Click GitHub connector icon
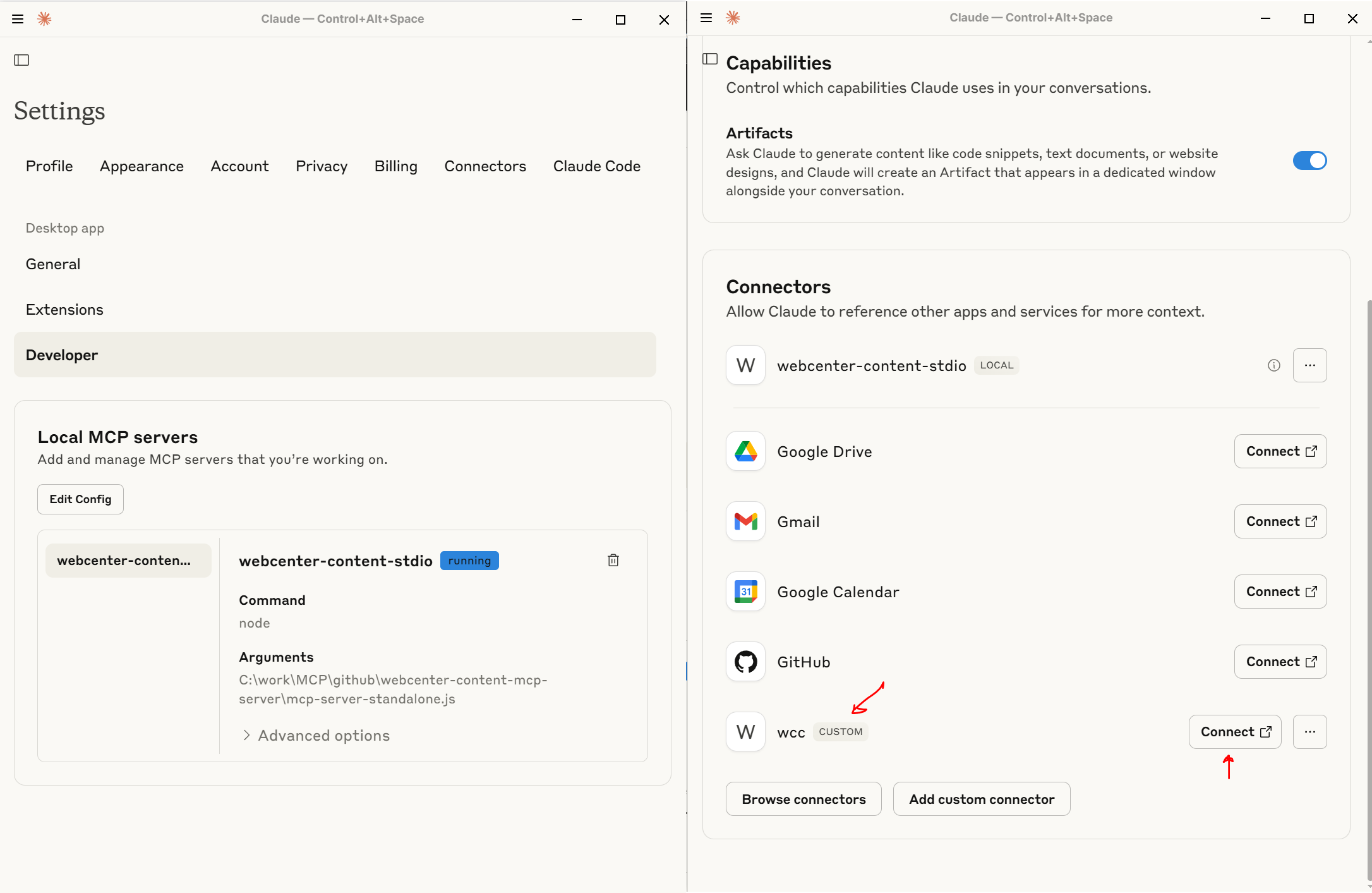Screen dimensions: 1372x893 point(745,662)
